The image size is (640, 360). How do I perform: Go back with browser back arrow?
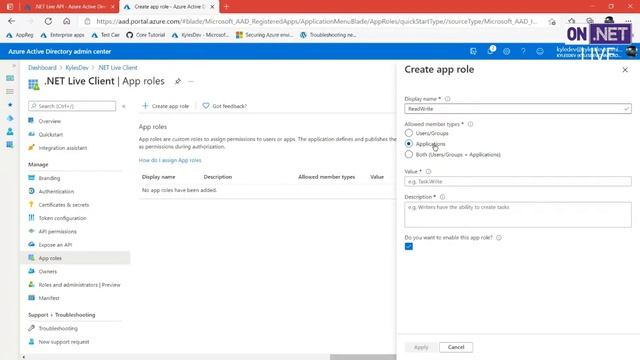[11, 21]
